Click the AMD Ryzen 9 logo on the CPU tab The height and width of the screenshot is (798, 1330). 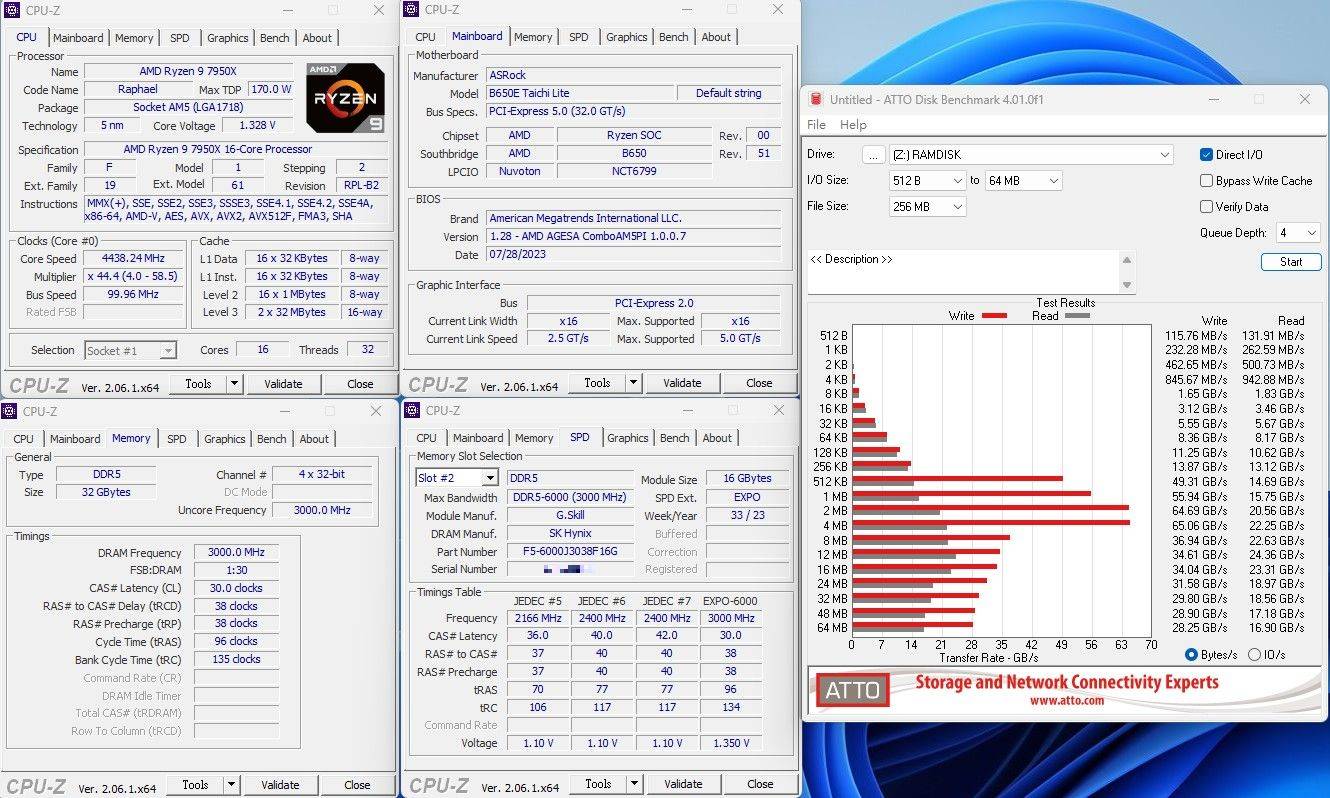(x=346, y=97)
